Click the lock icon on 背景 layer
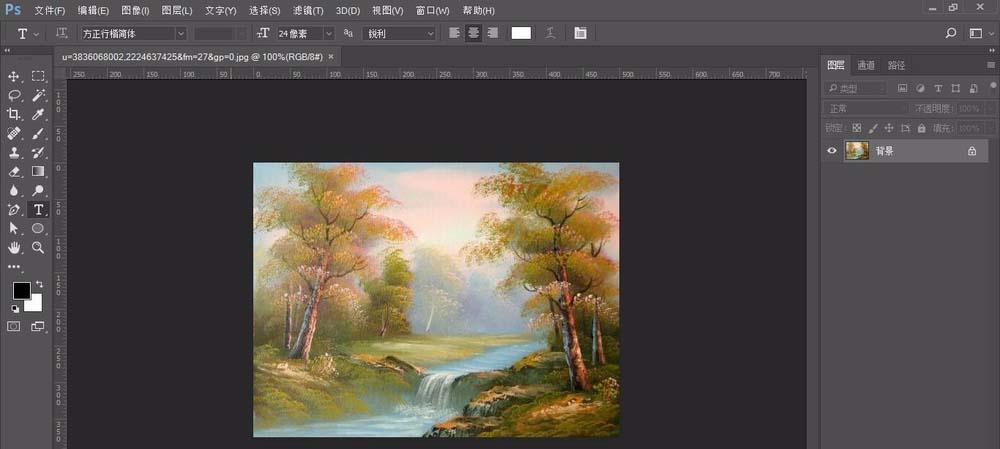The width and height of the screenshot is (1000, 449). [x=971, y=151]
